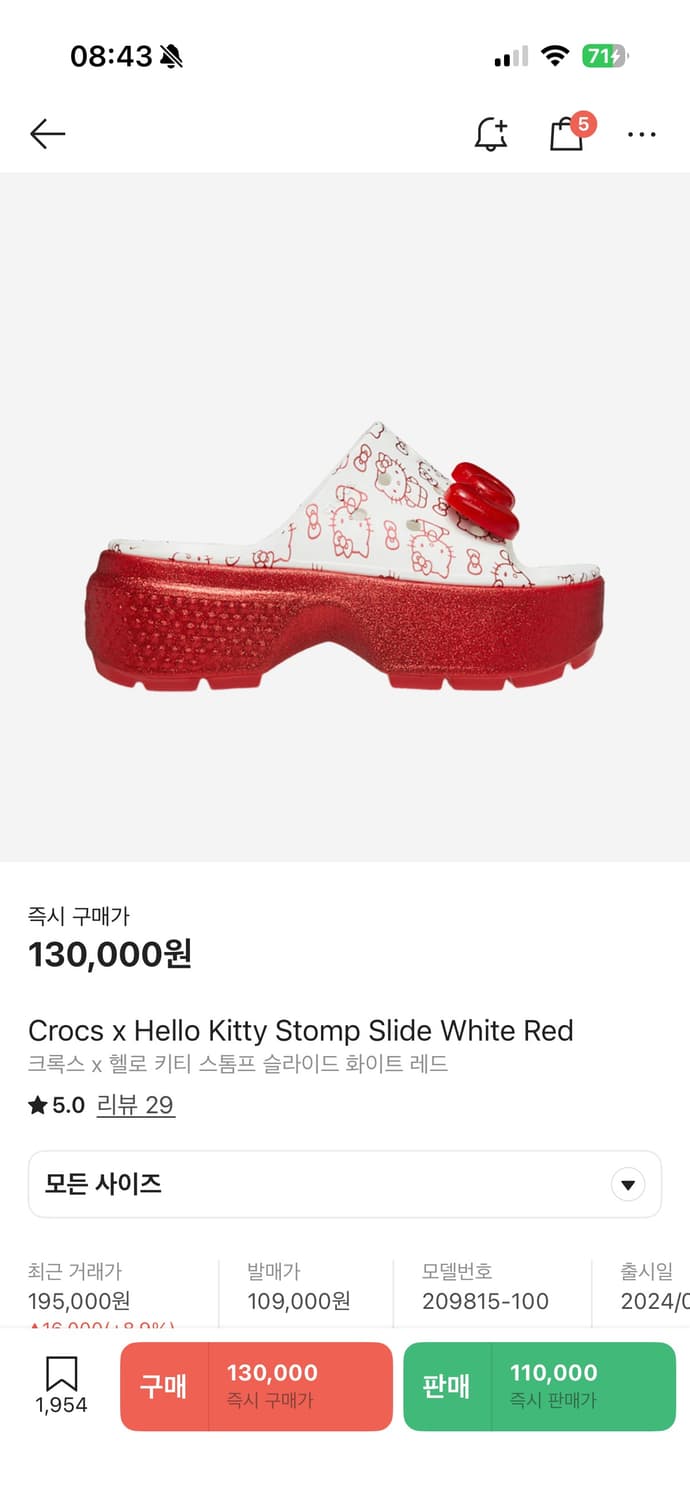Viewport: 690px width, 1500px height.
Task: Tap the 5.0 star rating
Action: click(x=57, y=1105)
